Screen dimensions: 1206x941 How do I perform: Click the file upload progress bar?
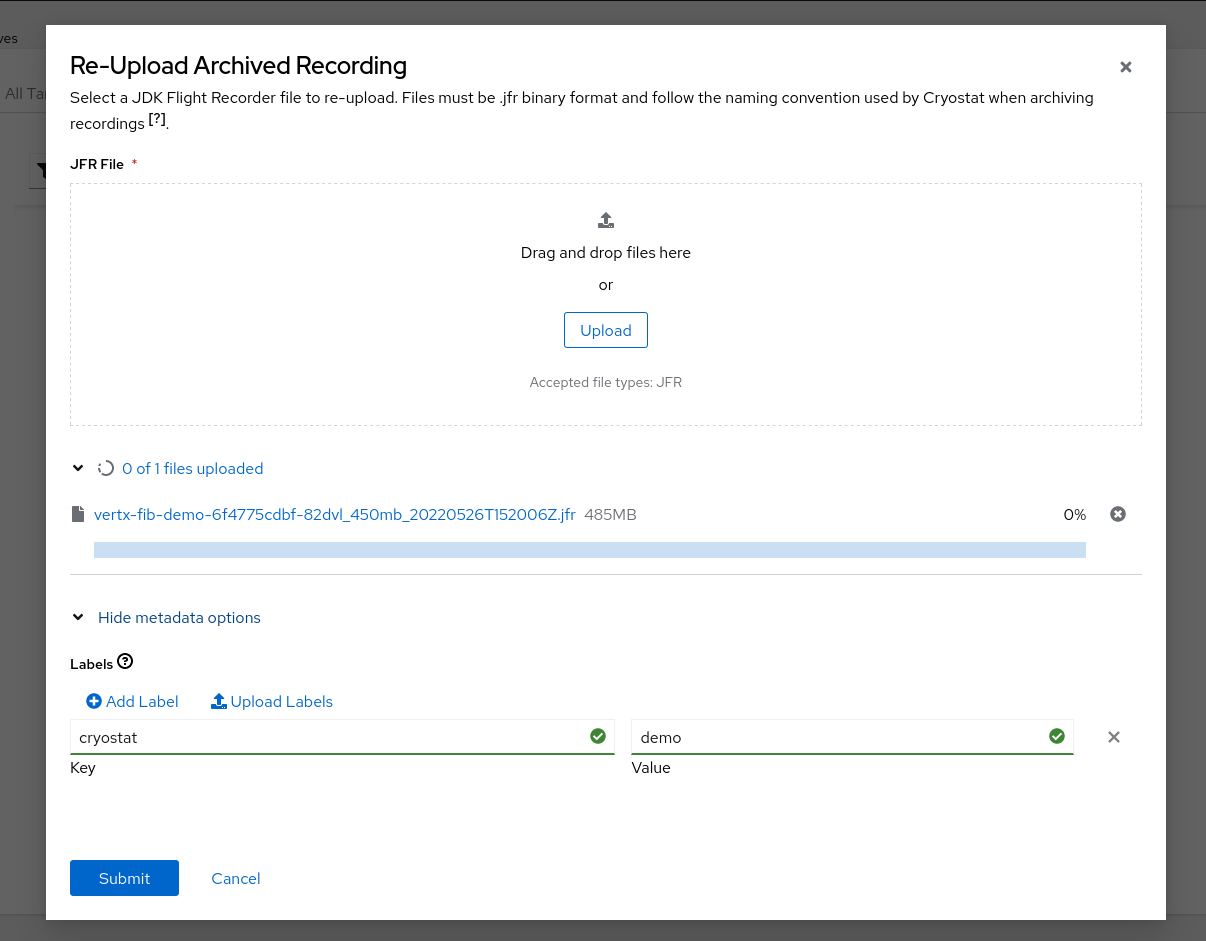tap(589, 550)
